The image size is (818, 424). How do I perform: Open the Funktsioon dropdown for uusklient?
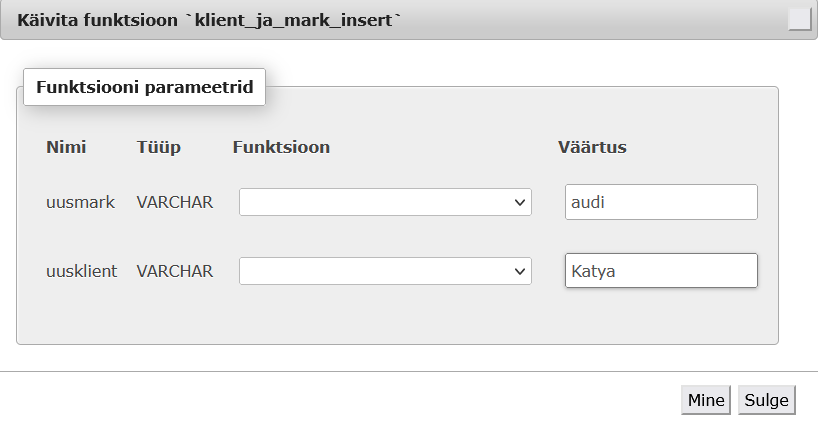click(x=385, y=271)
